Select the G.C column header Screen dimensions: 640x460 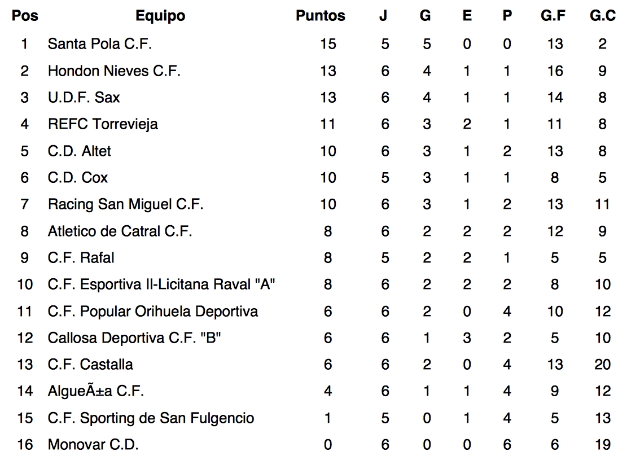tap(603, 16)
